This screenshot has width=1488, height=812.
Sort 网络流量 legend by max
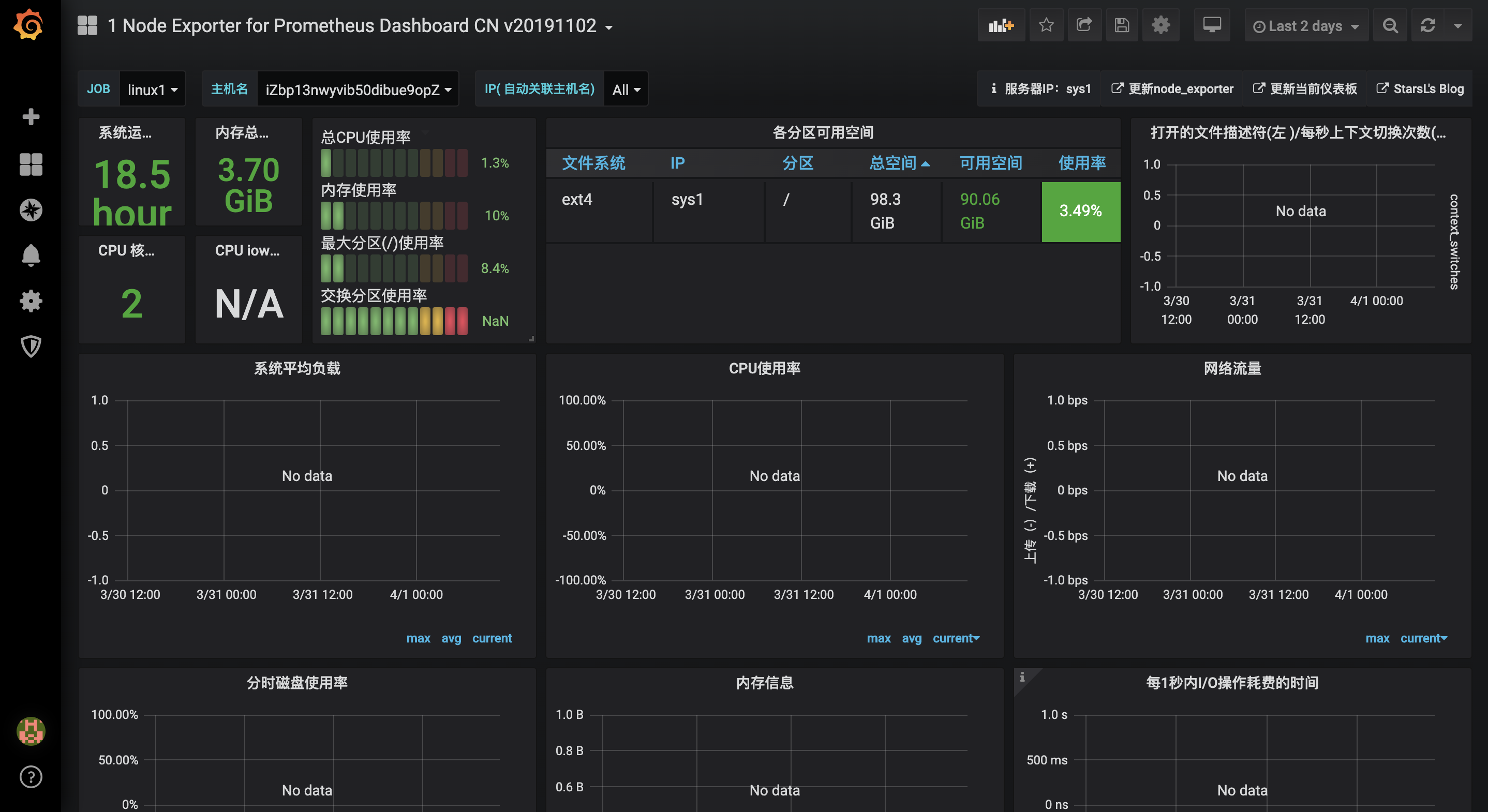click(x=1377, y=638)
